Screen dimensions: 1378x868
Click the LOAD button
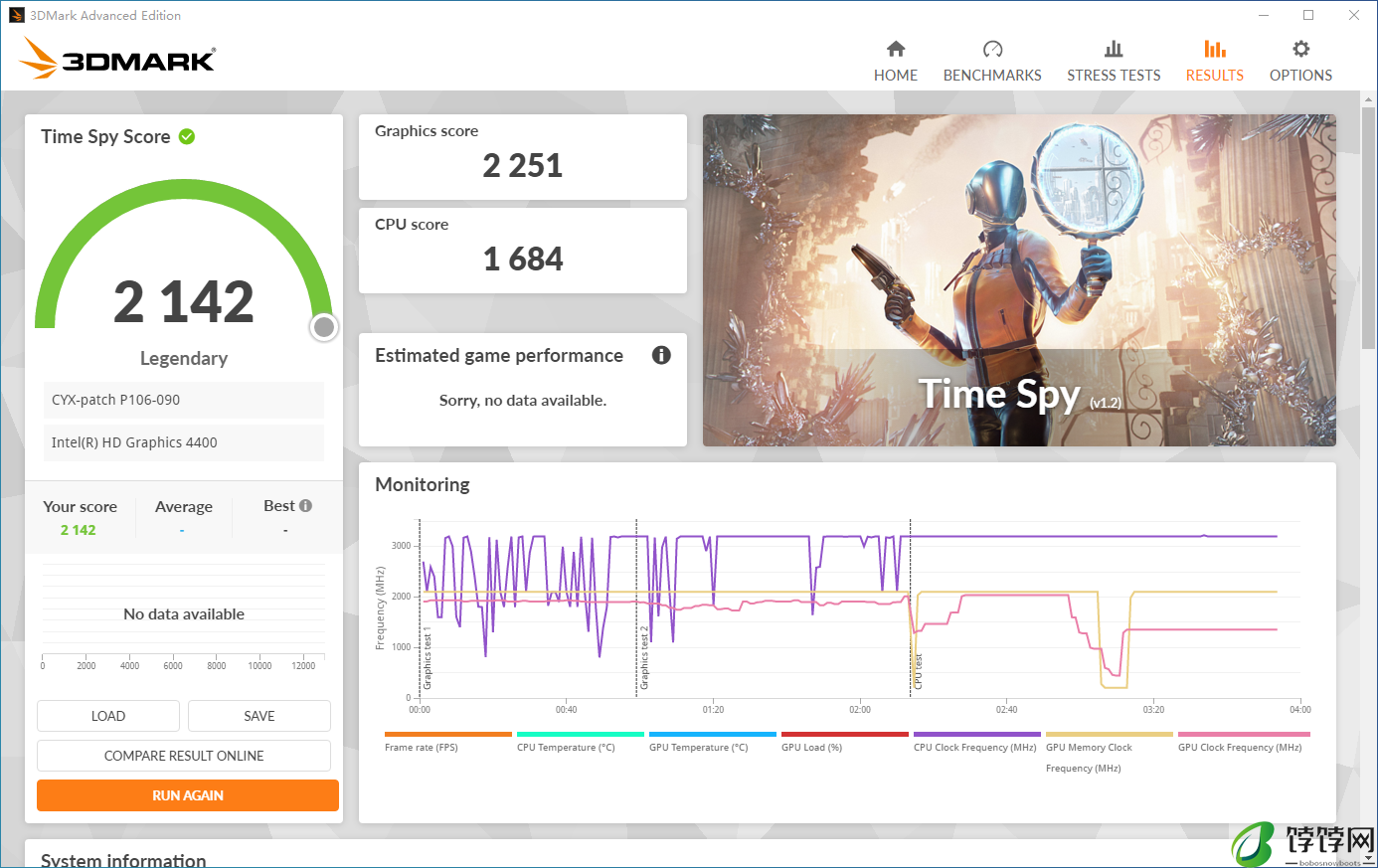(x=108, y=716)
